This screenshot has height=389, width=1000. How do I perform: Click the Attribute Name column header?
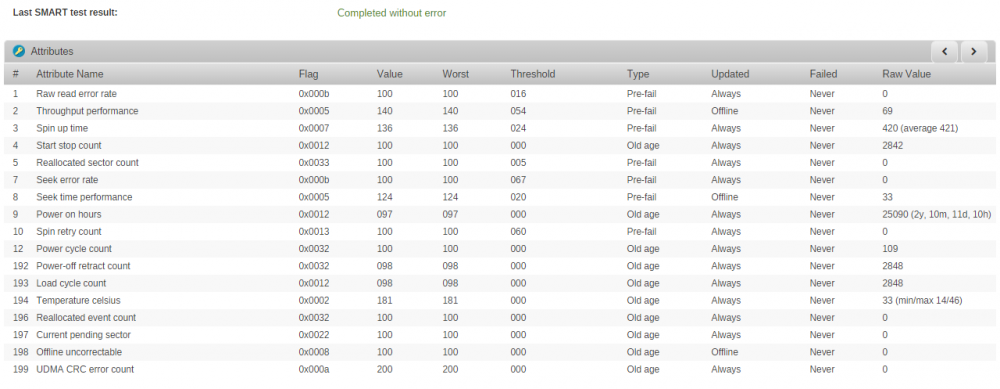pyautogui.click(x=70, y=74)
